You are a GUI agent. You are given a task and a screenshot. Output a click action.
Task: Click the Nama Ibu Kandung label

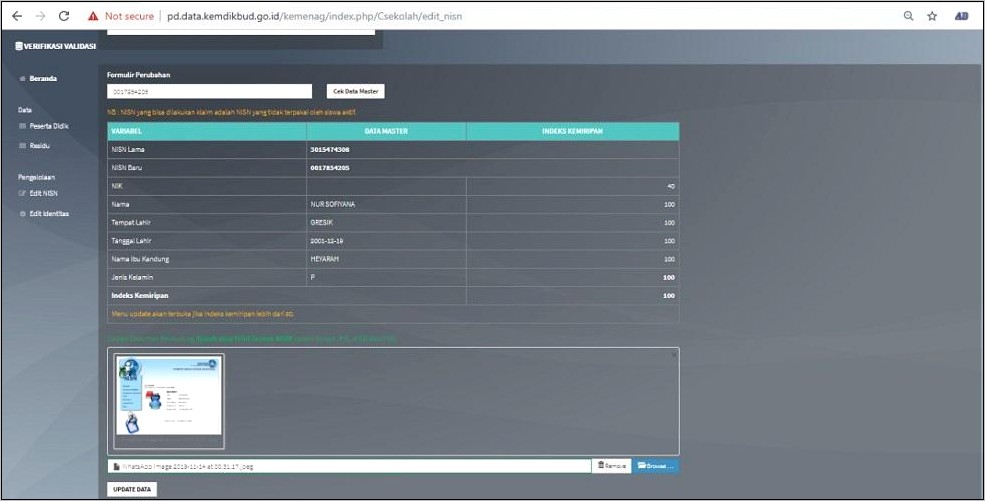(140, 259)
